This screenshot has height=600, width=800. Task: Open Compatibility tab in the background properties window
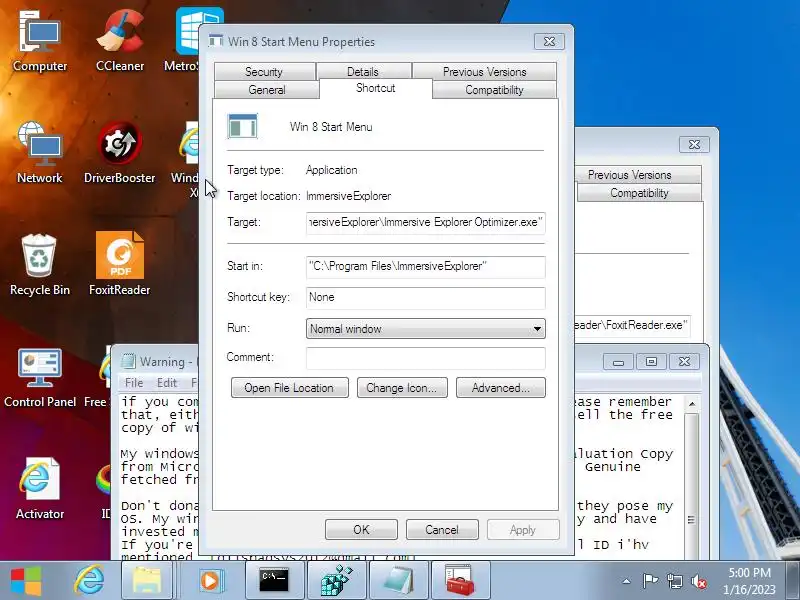639,193
